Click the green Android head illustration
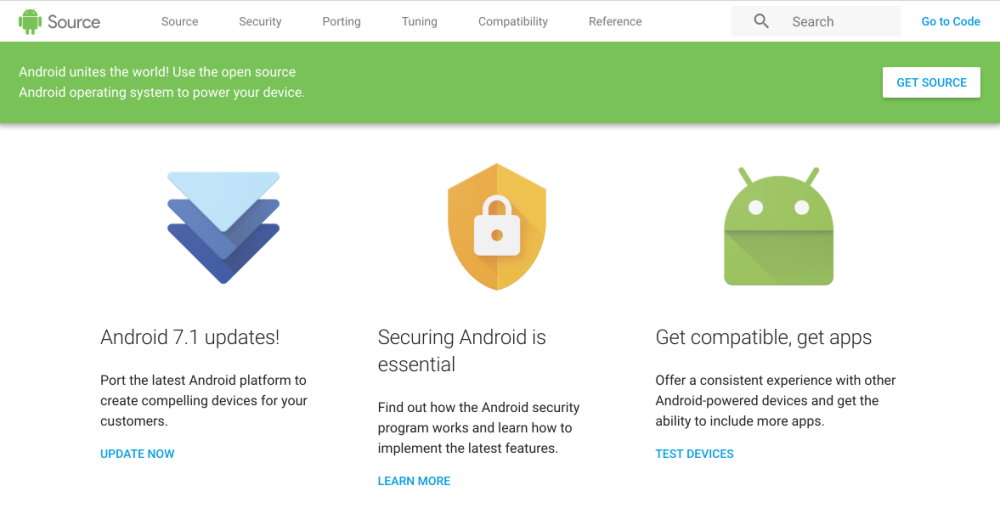 tap(778, 227)
